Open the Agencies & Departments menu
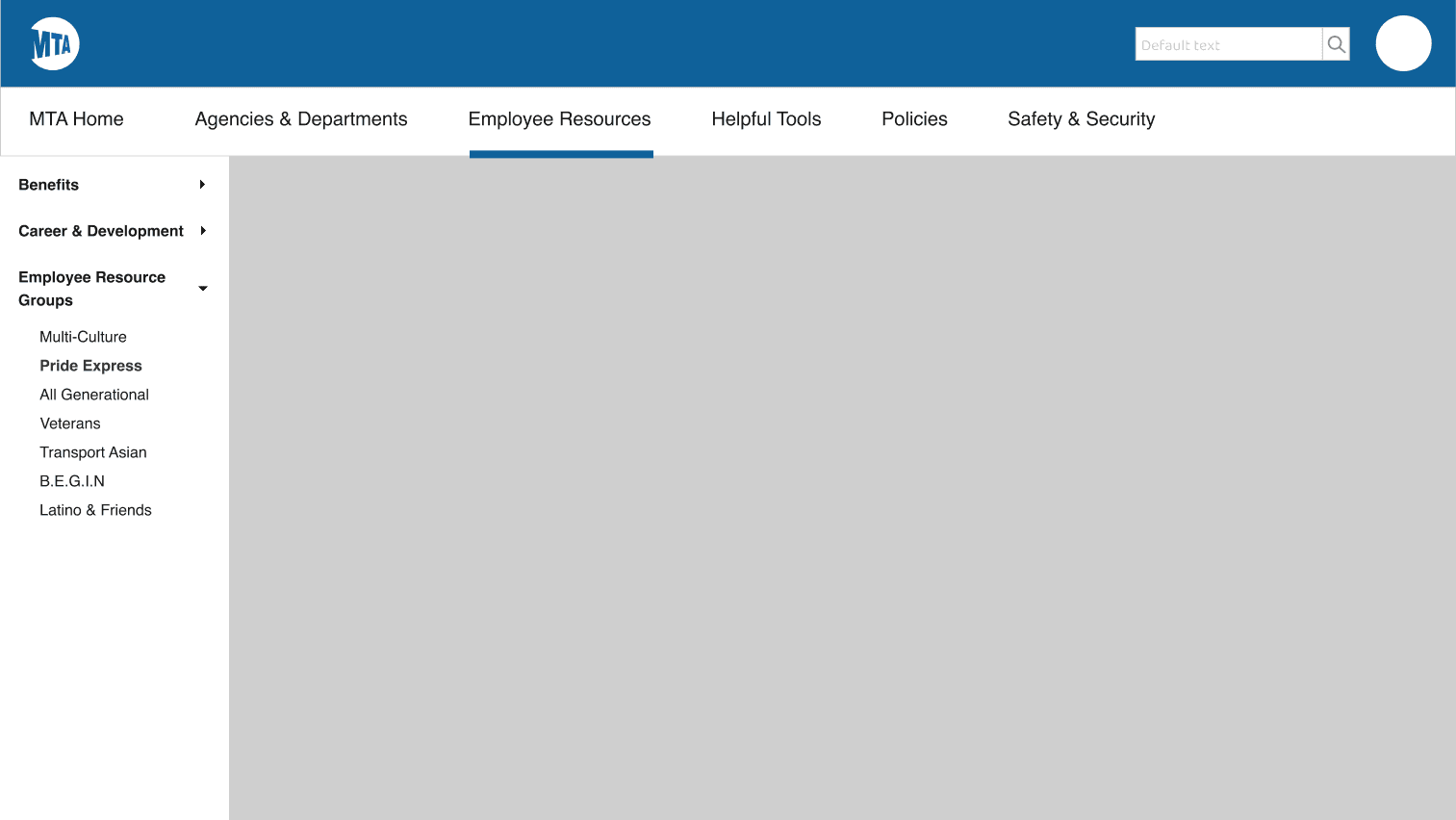This screenshot has width=1456, height=820. coord(301,118)
